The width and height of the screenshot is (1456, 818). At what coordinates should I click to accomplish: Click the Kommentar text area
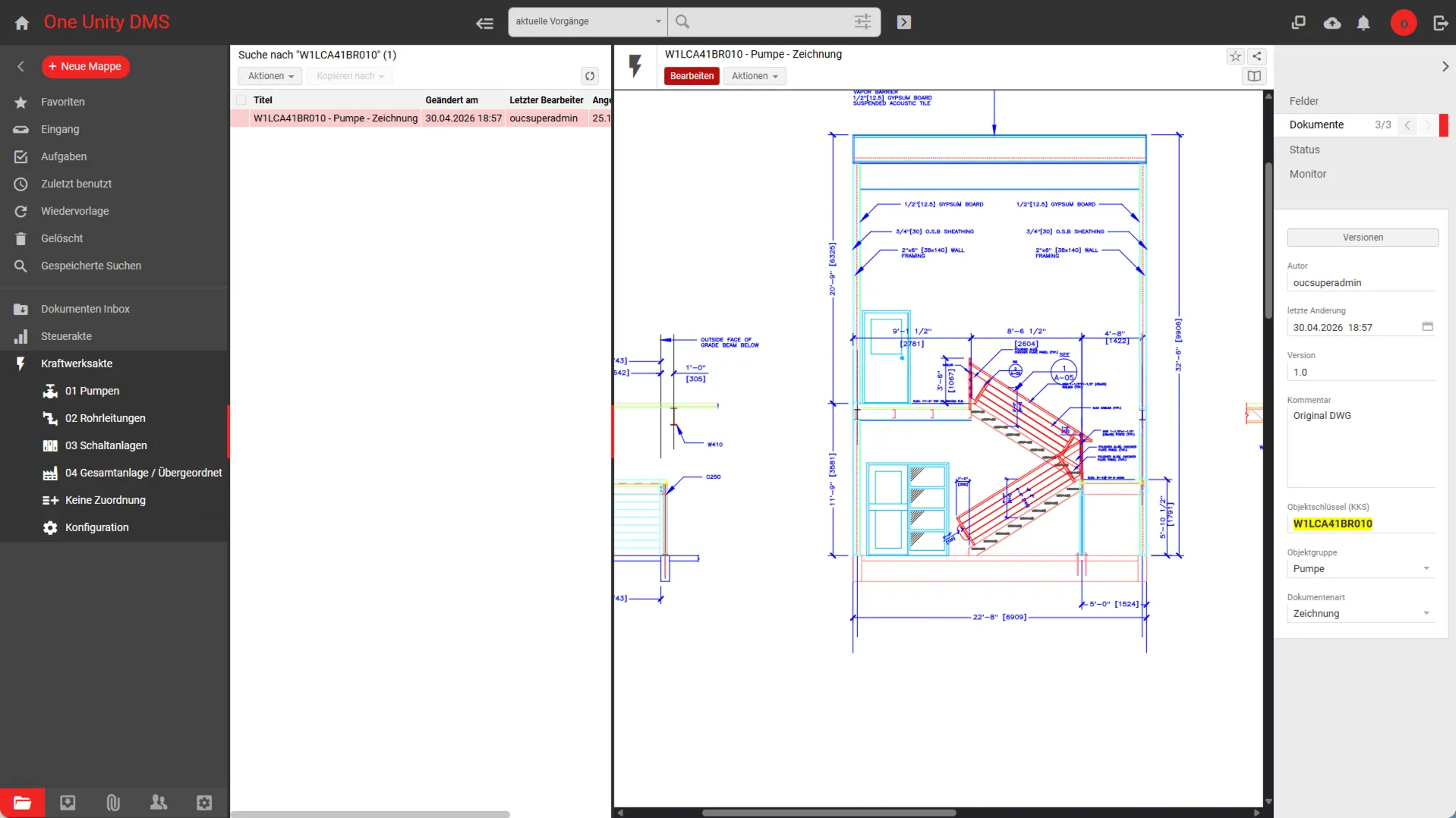pyautogui.click(x=1361, y=447)
